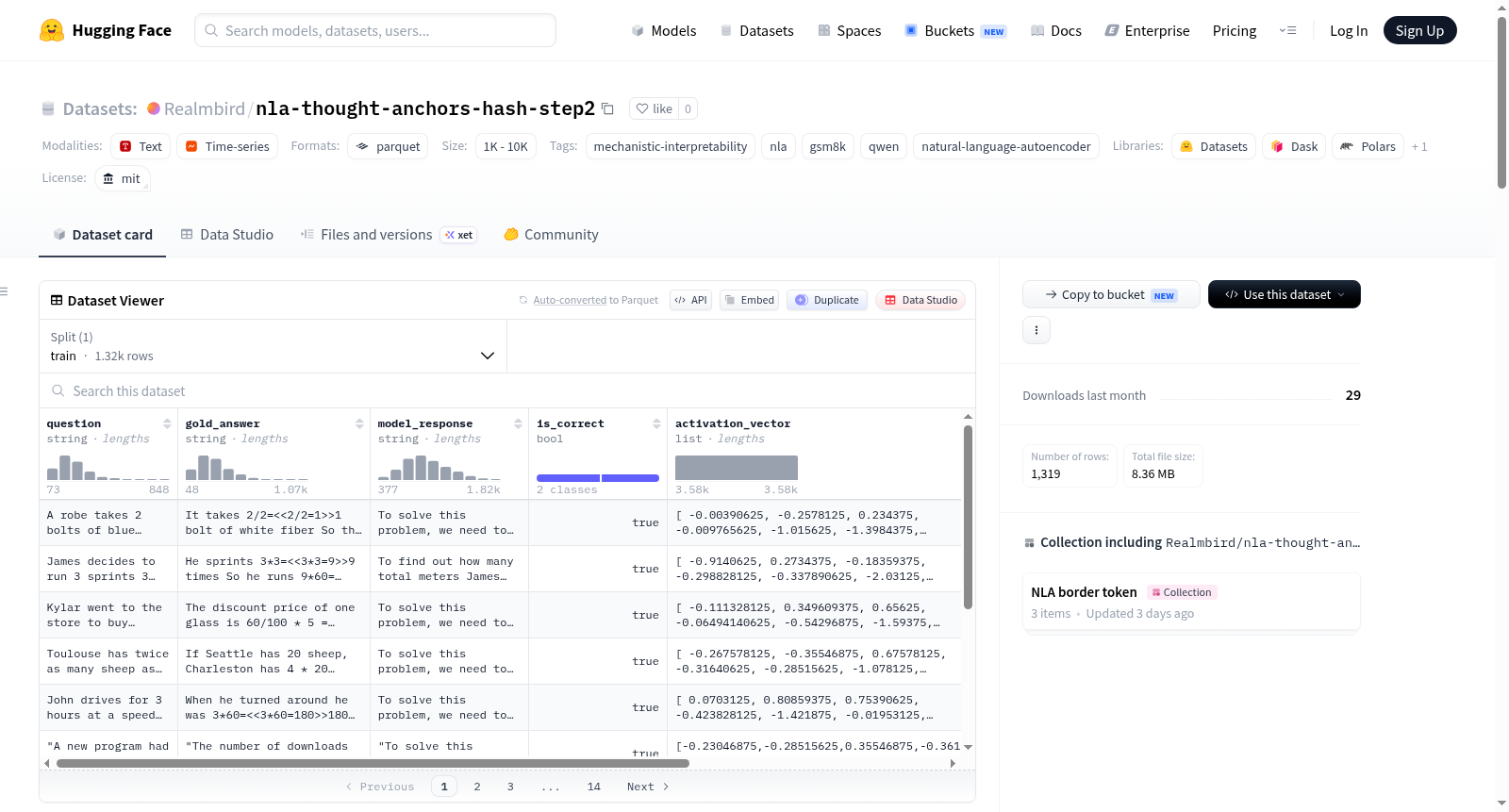Viewport: 1509px width, 812px height.
Task: Click the mechanistic-interpretability tag
Action: (671, 146)
